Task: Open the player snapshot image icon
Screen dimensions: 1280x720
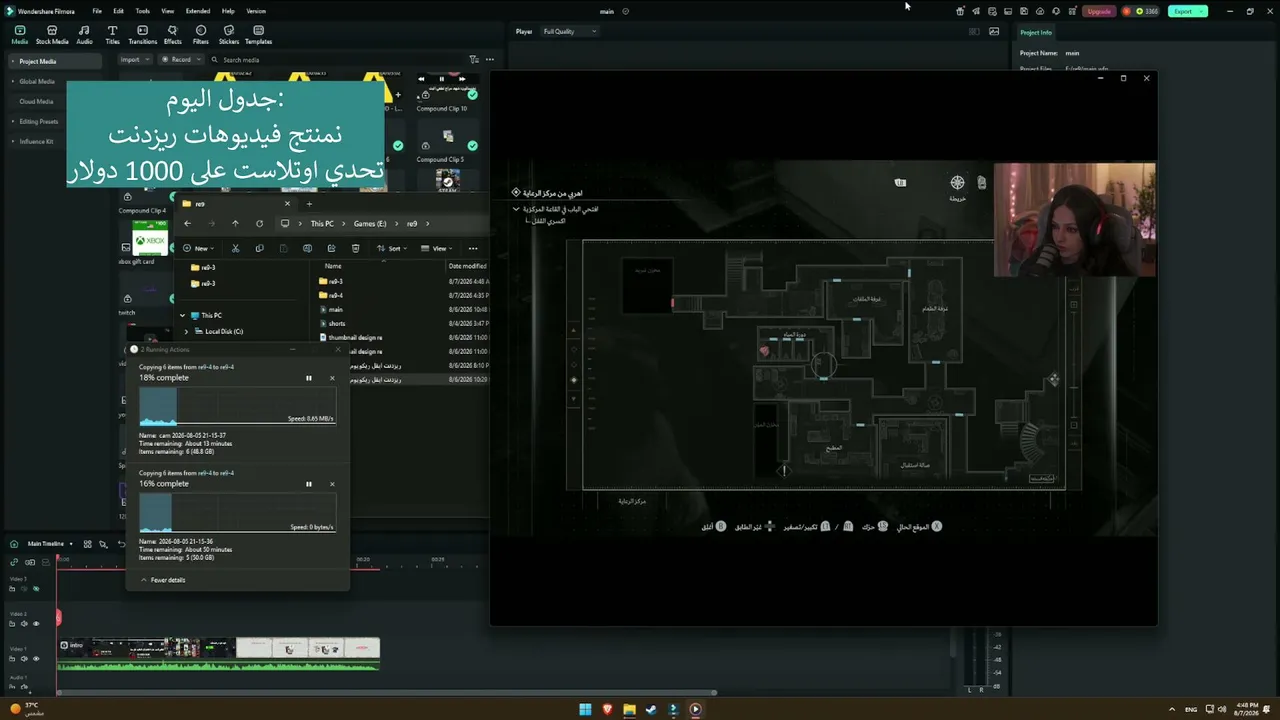Action: pyautogui.click(x=994, y=31)
